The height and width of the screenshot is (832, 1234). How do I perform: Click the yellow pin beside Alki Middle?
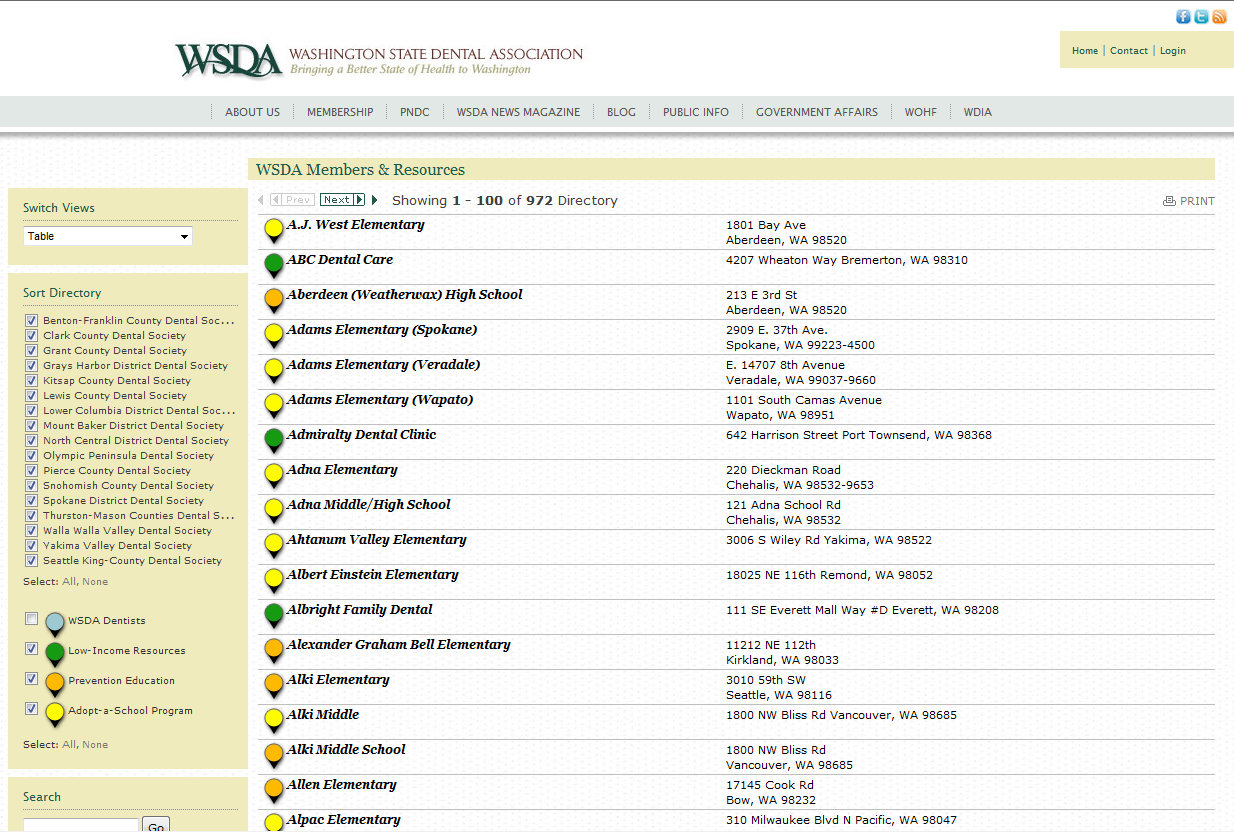(274, 721)
